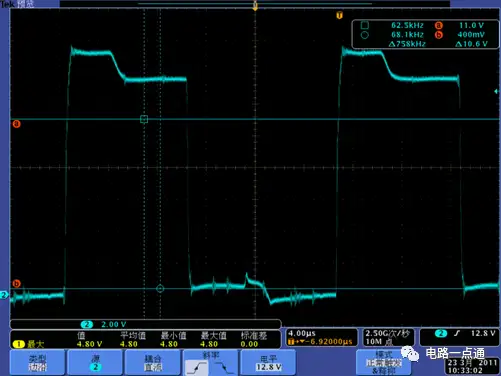
Task: Open the 类型 边沿 trigger type menu
Action: (37, 363)
